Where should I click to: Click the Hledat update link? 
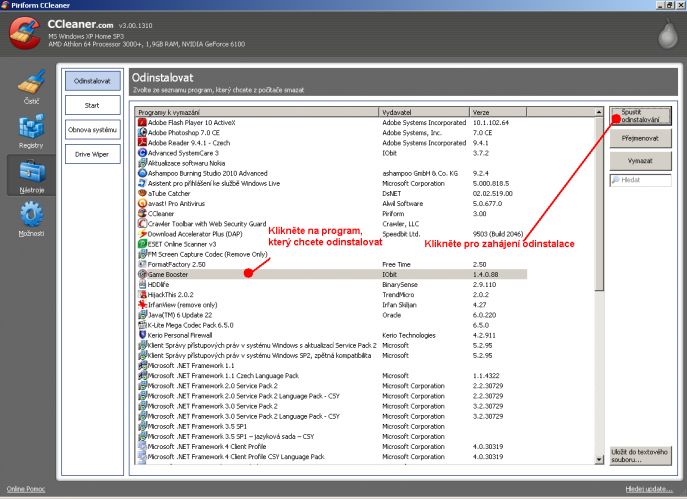(x=649, y=489)
